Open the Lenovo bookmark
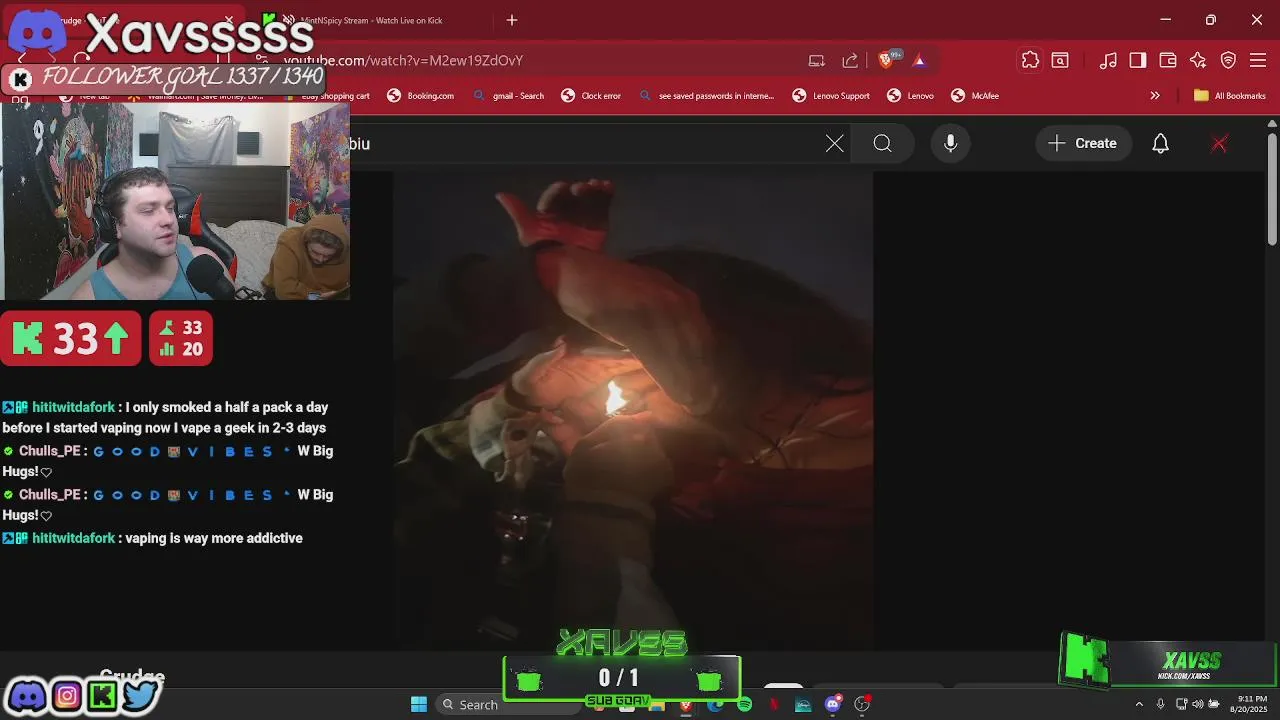This screenshot has width=1280, height=720. pyautogui.click(x=910, y=95)
